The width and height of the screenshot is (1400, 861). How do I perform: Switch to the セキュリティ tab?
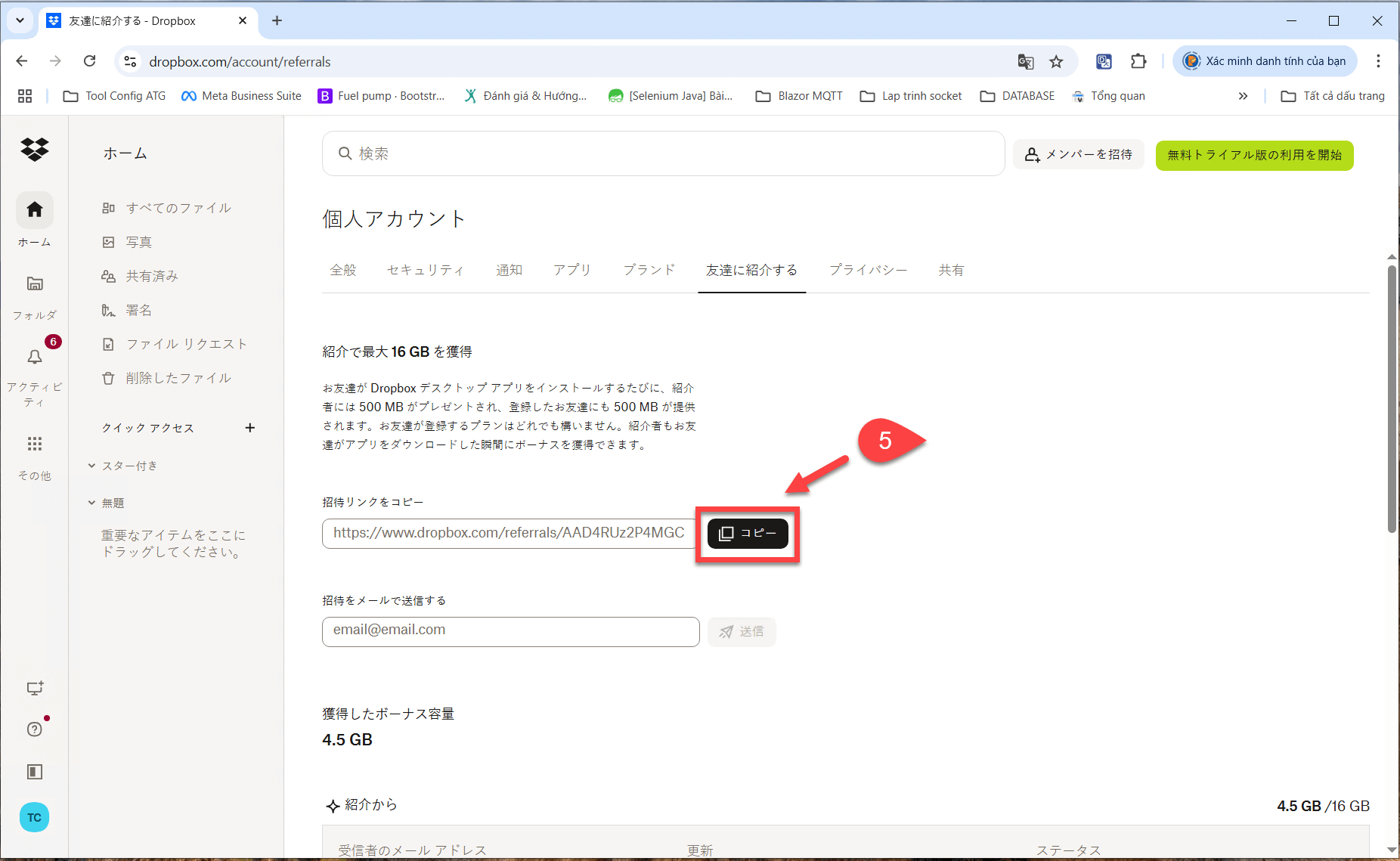point(426,270)
